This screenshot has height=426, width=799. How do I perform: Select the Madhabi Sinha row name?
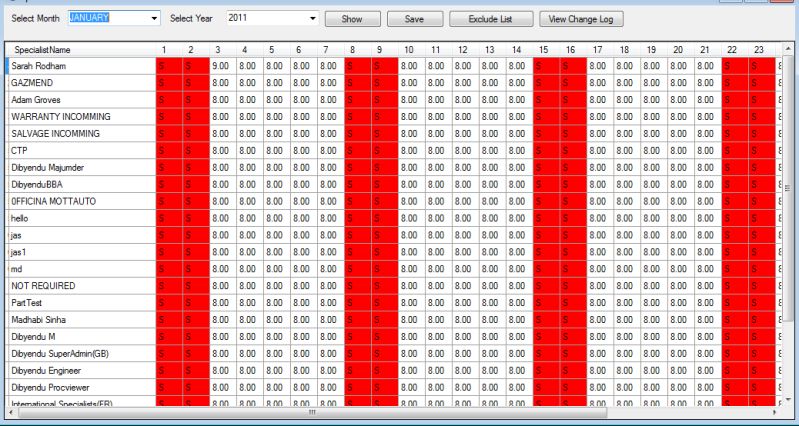[x=39, y=320]
